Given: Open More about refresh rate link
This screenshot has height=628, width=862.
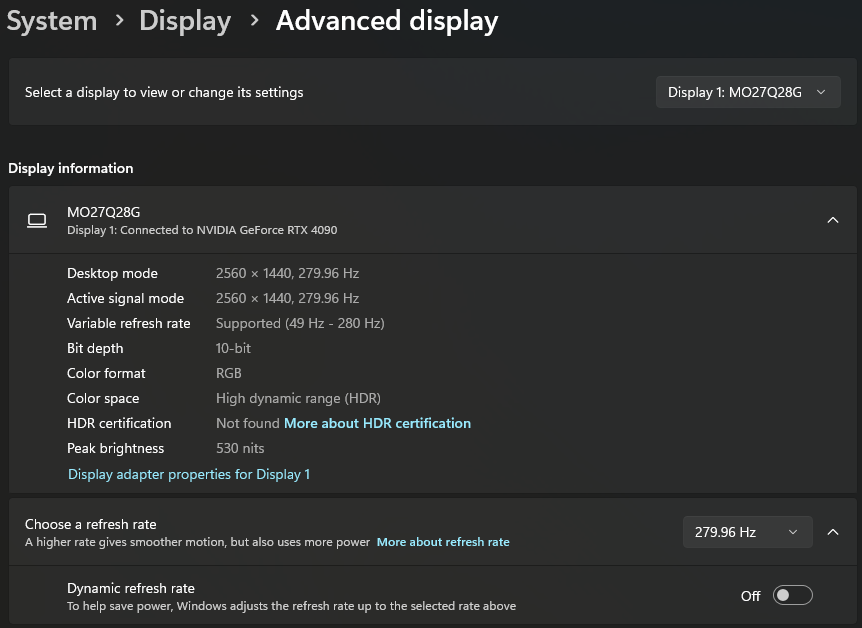Looking at the screenshot, I should pos(443,542).
